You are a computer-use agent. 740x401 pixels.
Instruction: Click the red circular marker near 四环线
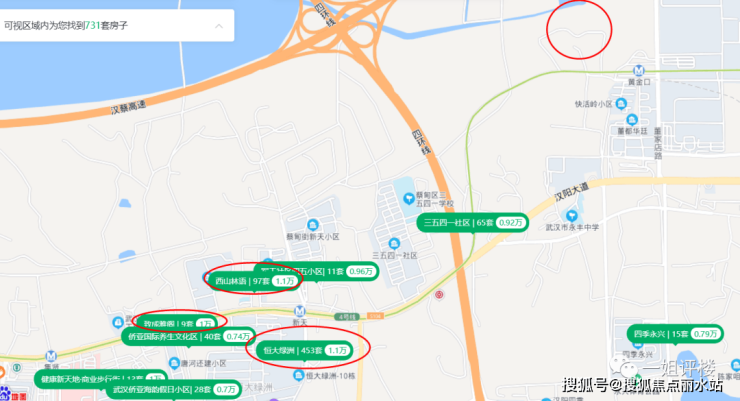[x=439, y=295]
